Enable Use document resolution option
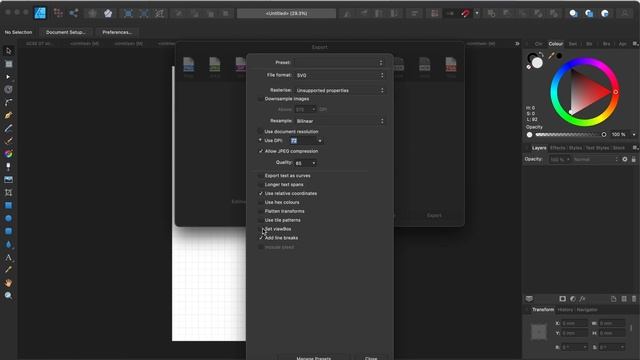Viewport: 640px width, 360px height. pos(260,131)
